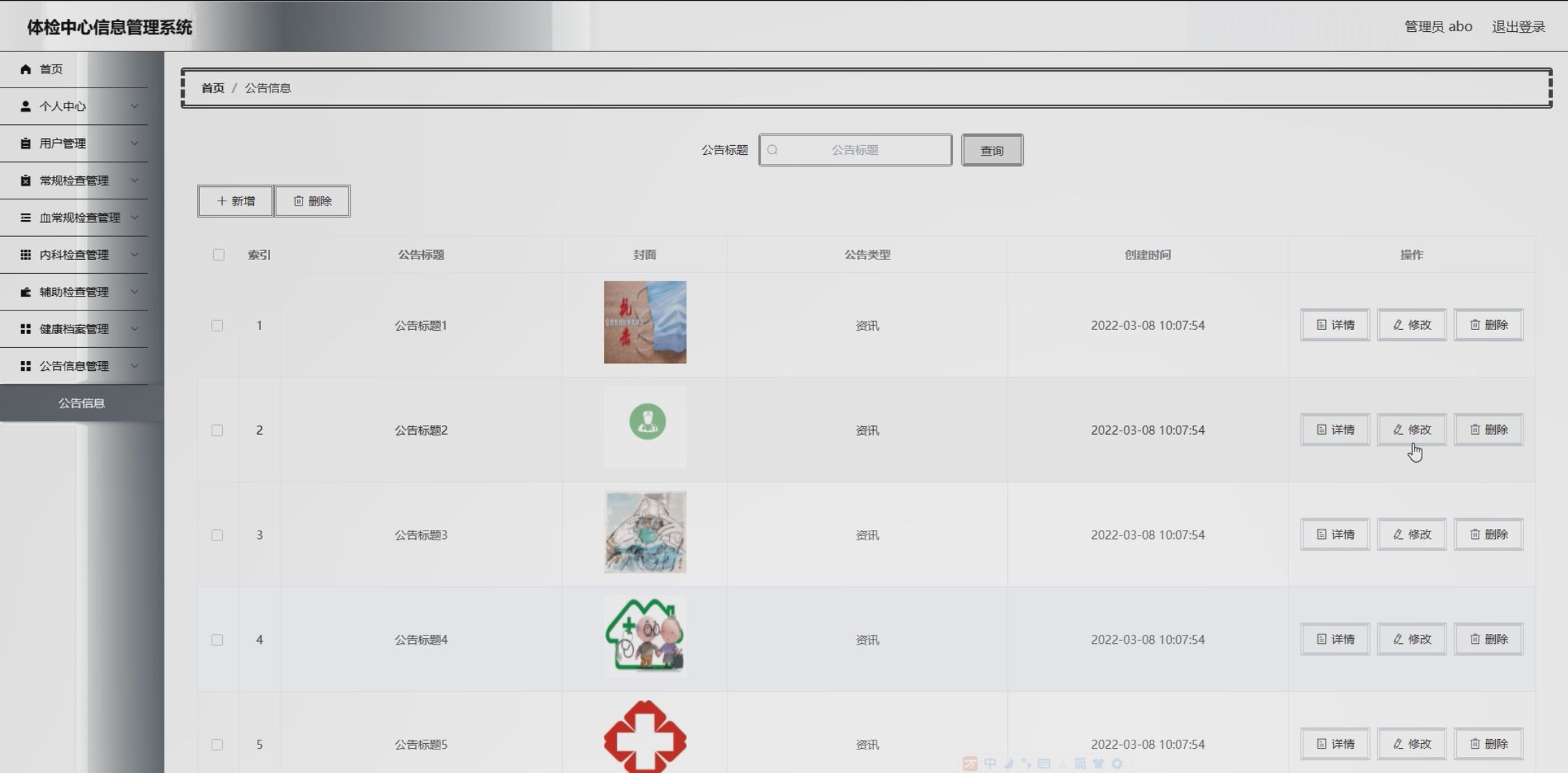
Task: Click the trash icon in row 公告标题4
Action: 1475,639
